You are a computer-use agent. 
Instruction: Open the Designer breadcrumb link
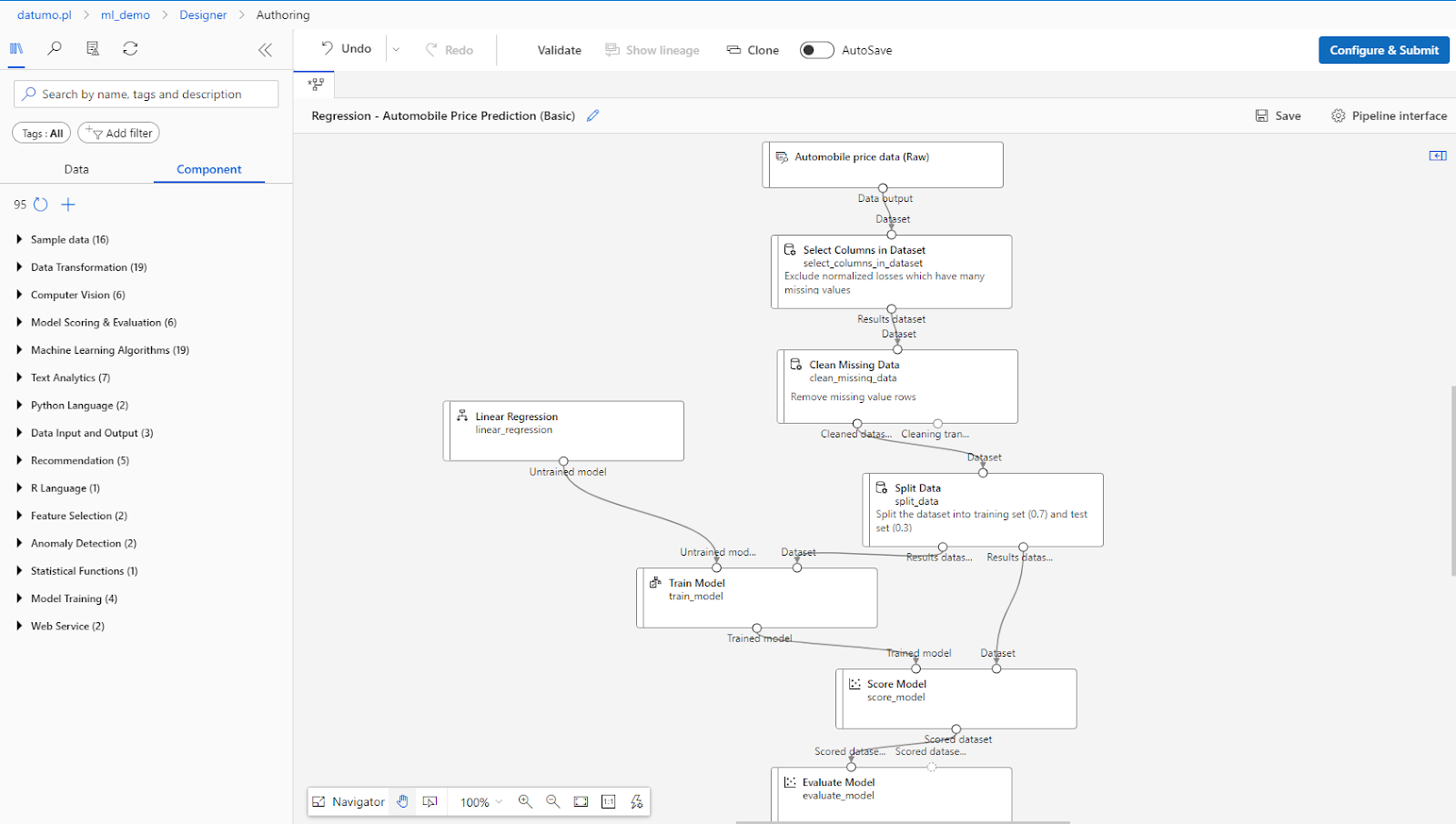[x=203, y=15]
